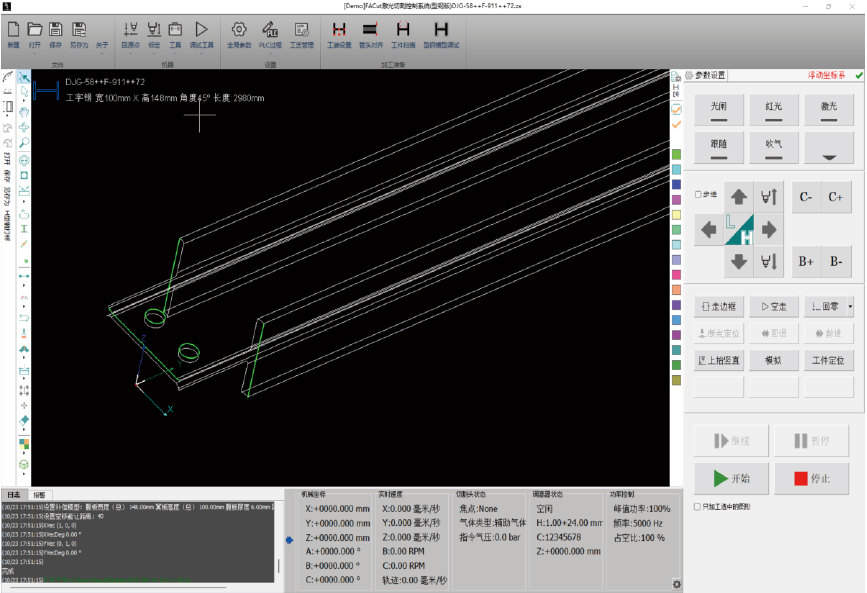The height and width of the screenshot is (593, 867).
Task: Click the 上抬竖直 button
Action: coord(719,360)
